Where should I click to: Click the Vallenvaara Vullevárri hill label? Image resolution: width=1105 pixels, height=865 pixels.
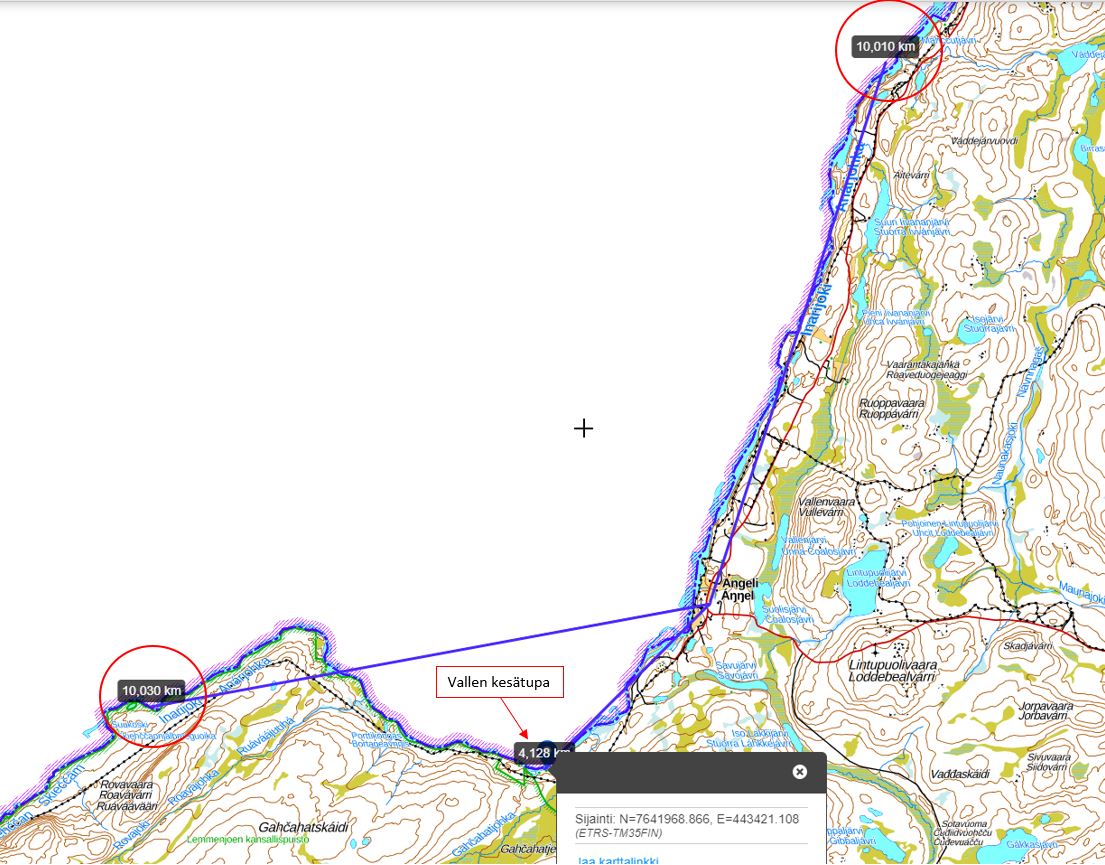tap(827, 506)
